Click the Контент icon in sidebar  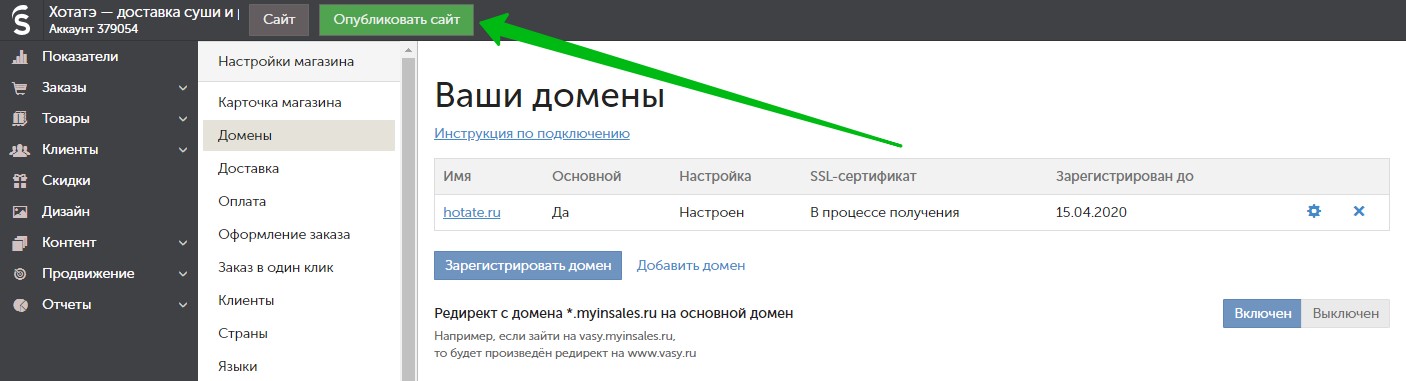(19, 243)
